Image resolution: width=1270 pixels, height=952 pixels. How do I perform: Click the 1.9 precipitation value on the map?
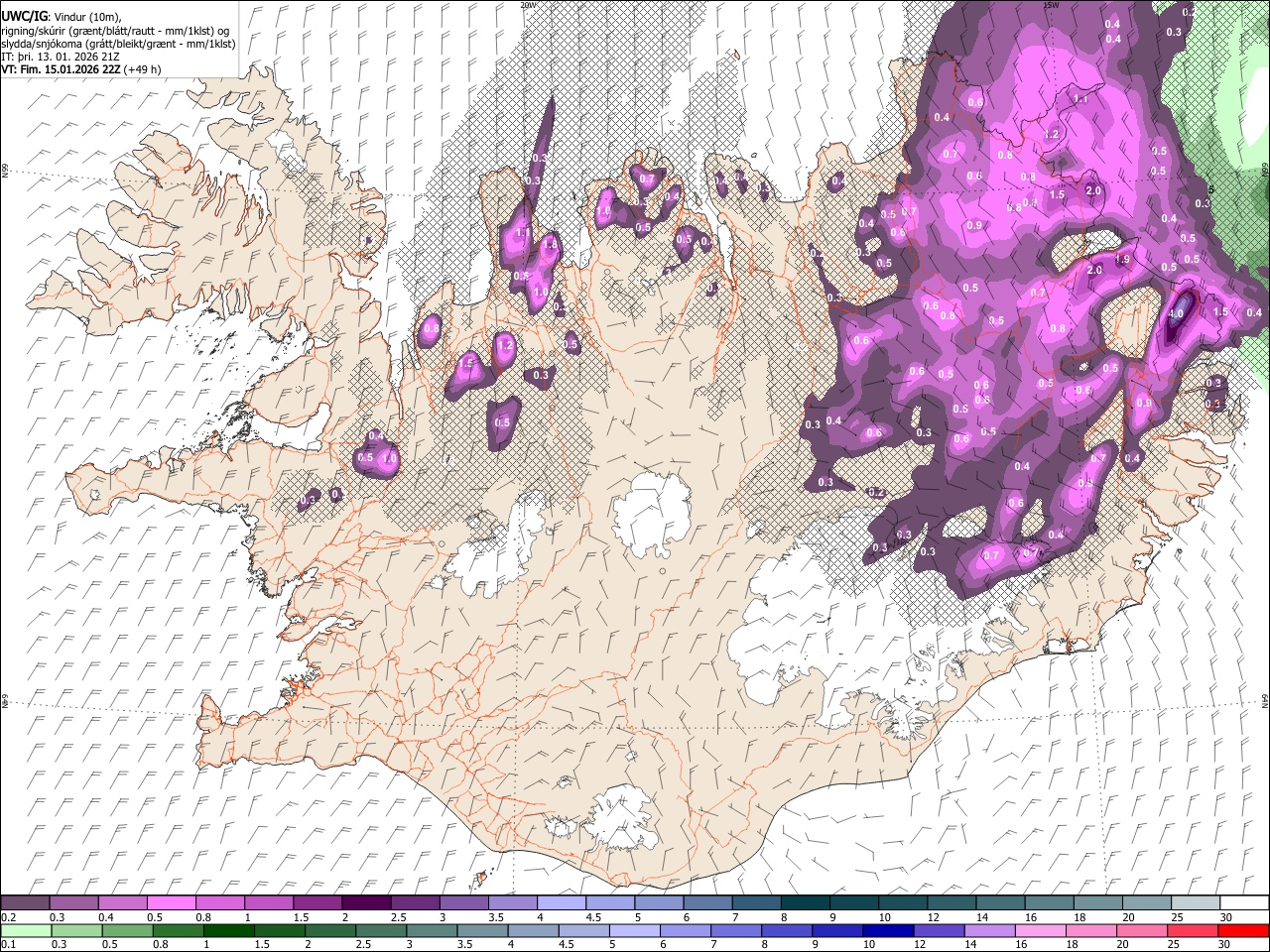[x=1123, y=260]
